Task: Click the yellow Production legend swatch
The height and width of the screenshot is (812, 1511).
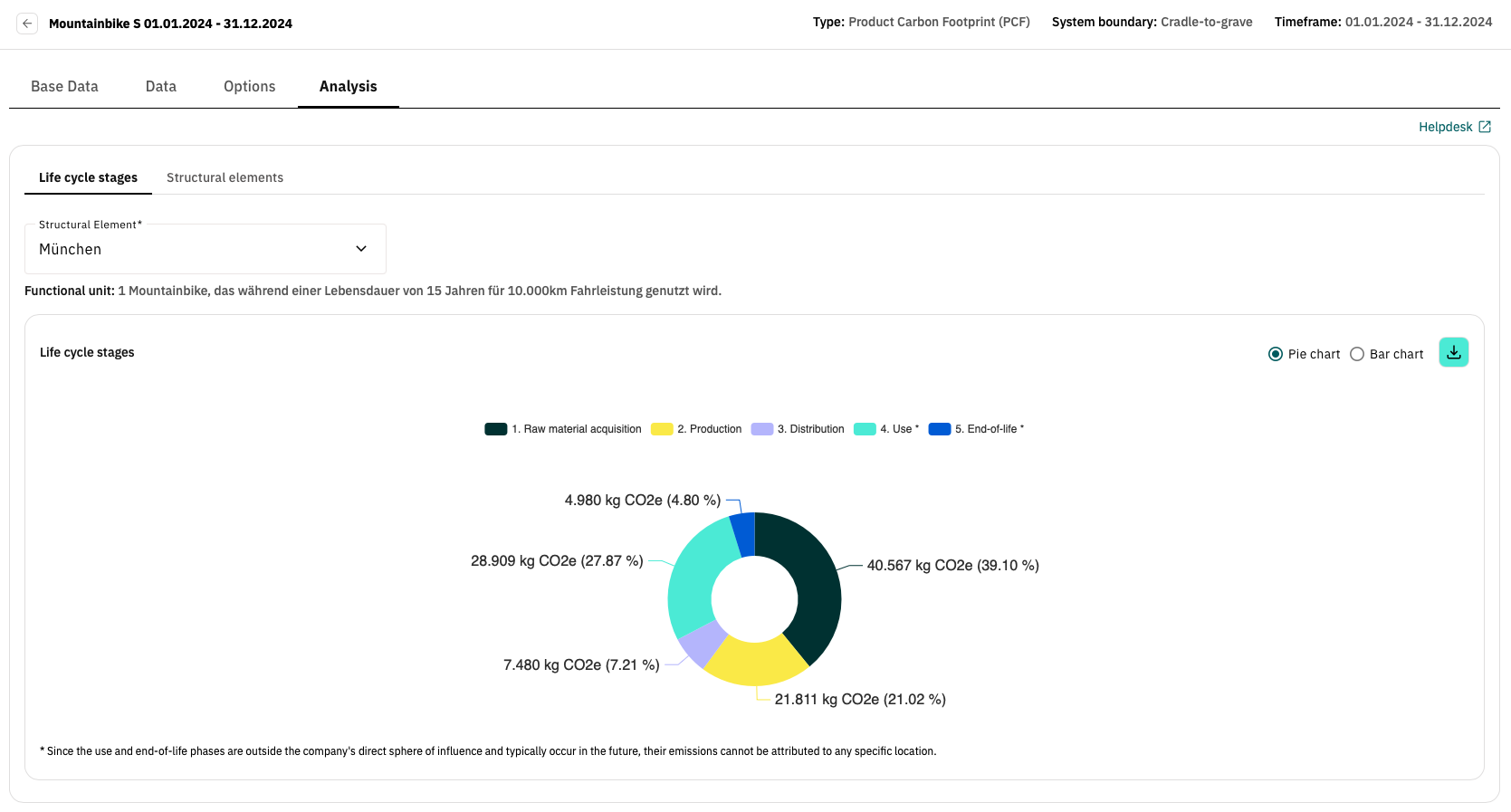Action: [x=662, y=429]
